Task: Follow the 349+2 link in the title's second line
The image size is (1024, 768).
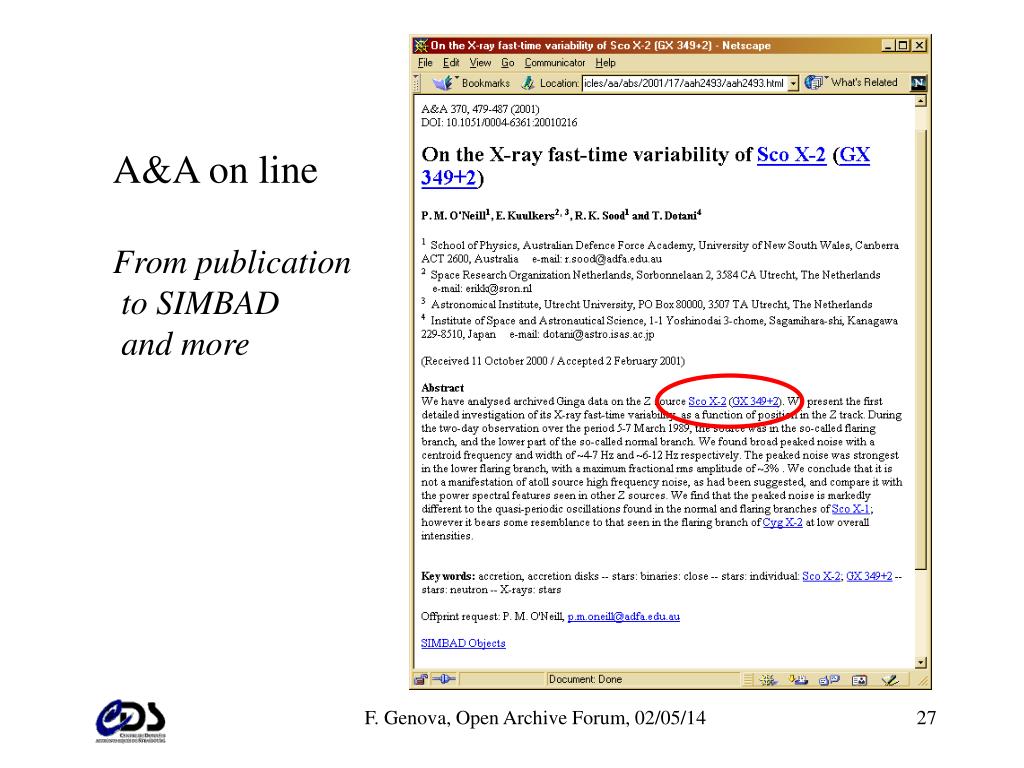Action: coord(448,177)
